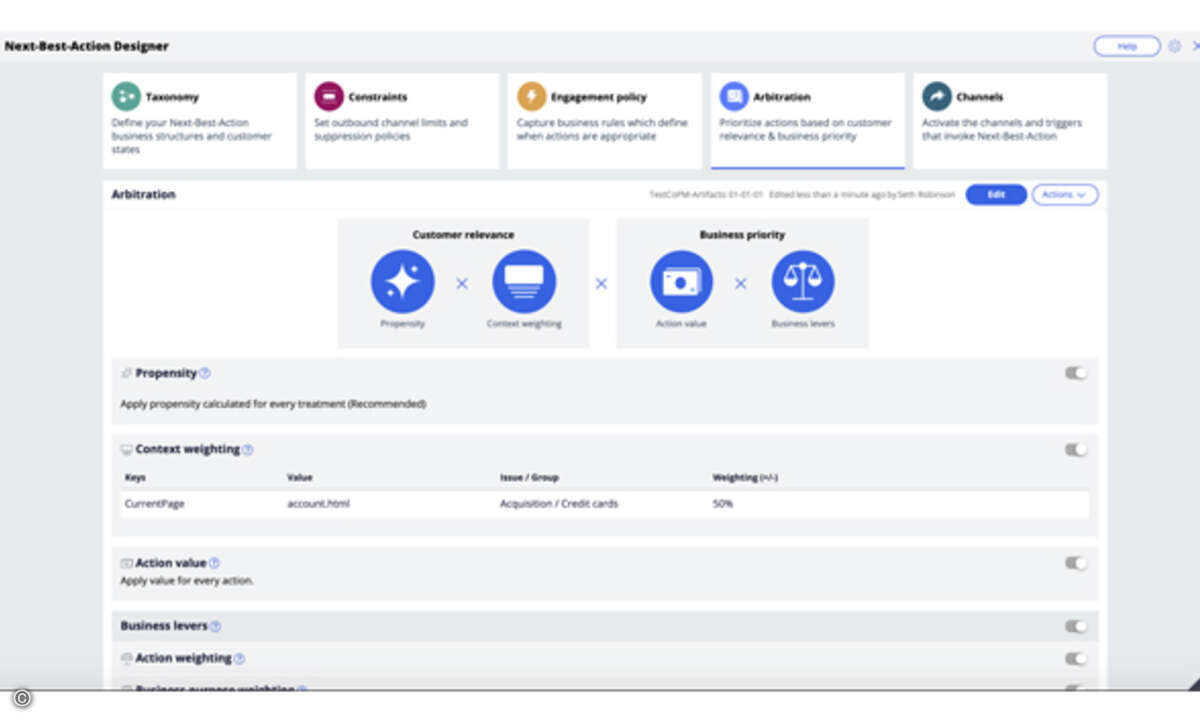Switch to the Engagement policy tab card
The width and height of the screenshot is (1200, 720).
[x=605, y=120]
